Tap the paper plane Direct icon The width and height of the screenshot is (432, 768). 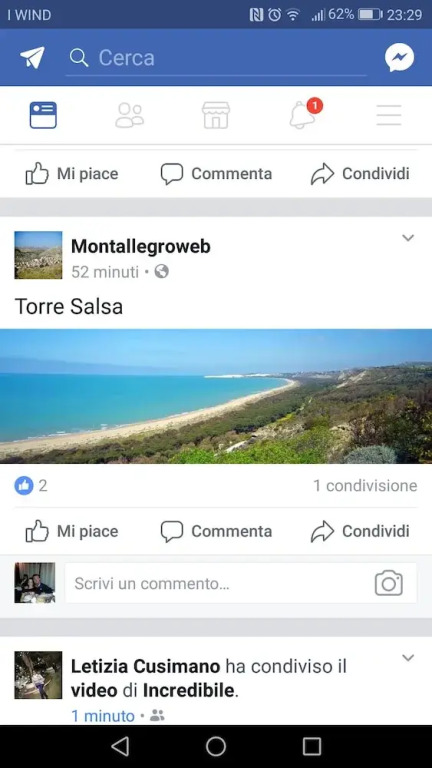click(x=32, y=58)
